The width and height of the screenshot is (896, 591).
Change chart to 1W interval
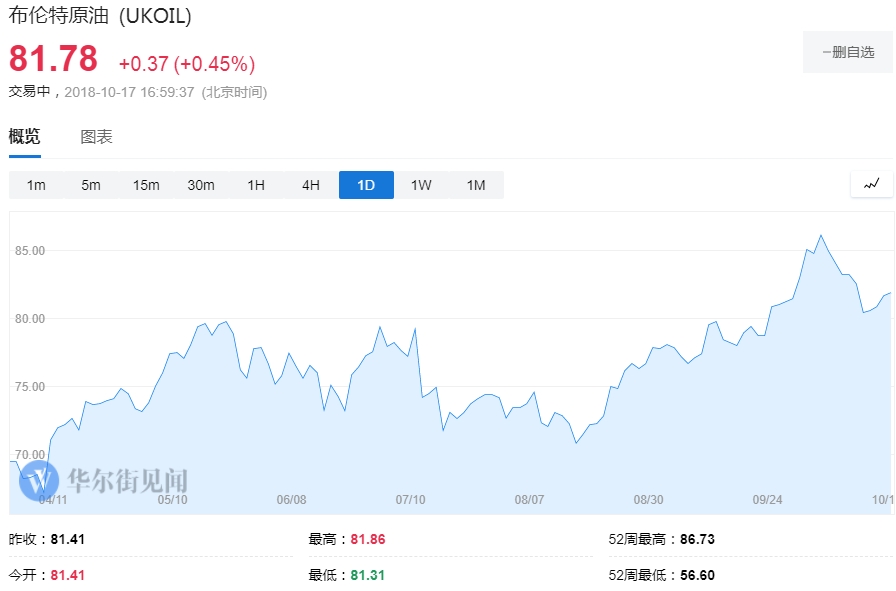421,185
